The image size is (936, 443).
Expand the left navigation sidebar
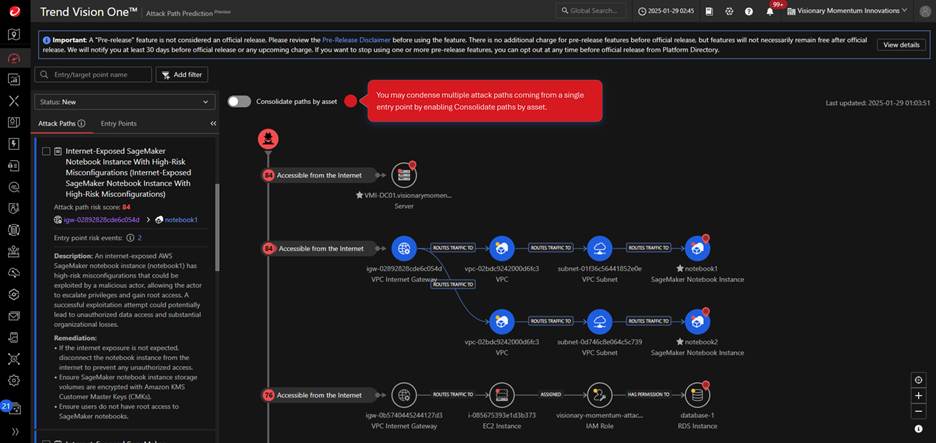click(x=14, y=430)
